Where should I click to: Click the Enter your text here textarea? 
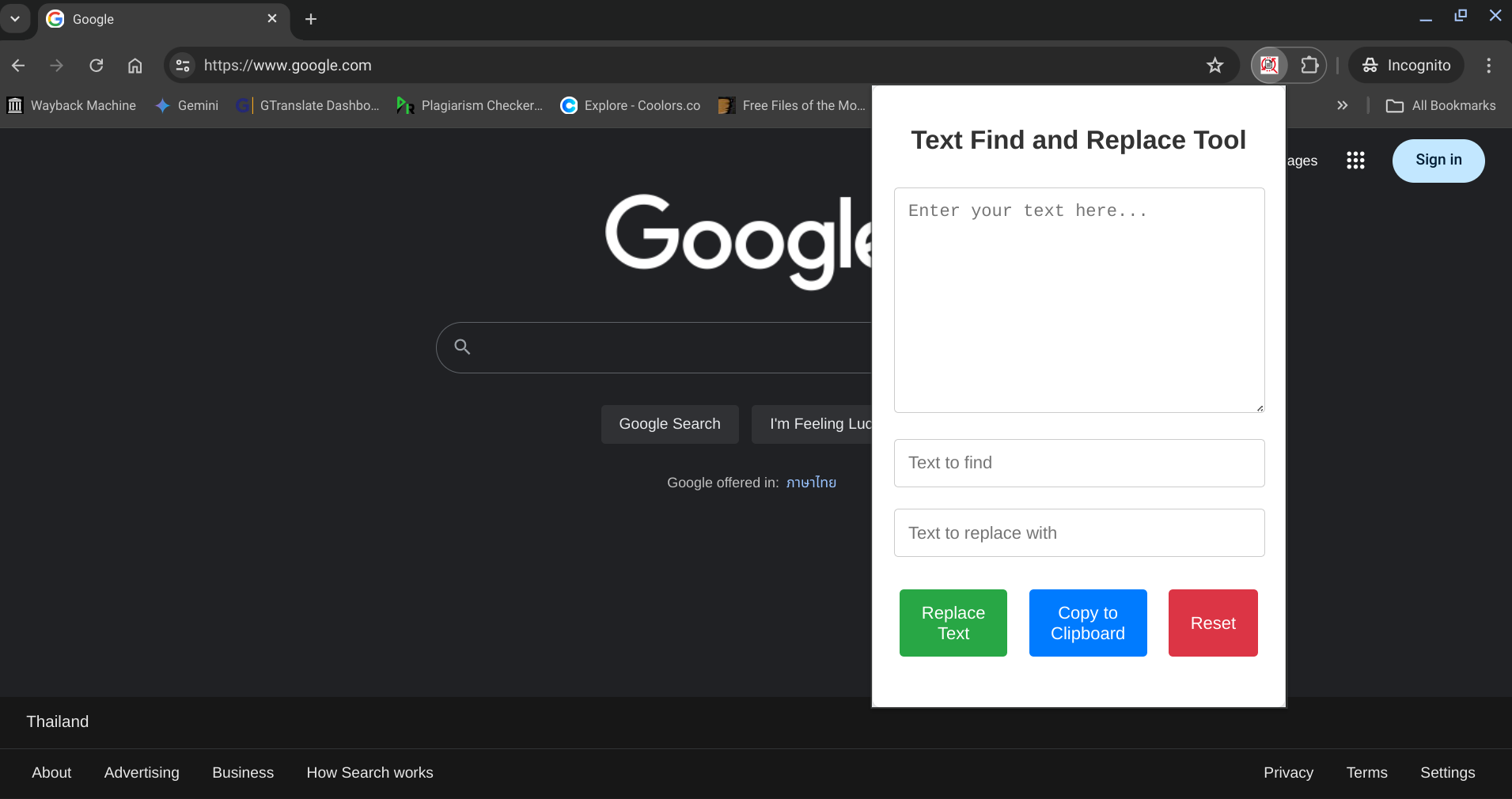pos(1079,300)
